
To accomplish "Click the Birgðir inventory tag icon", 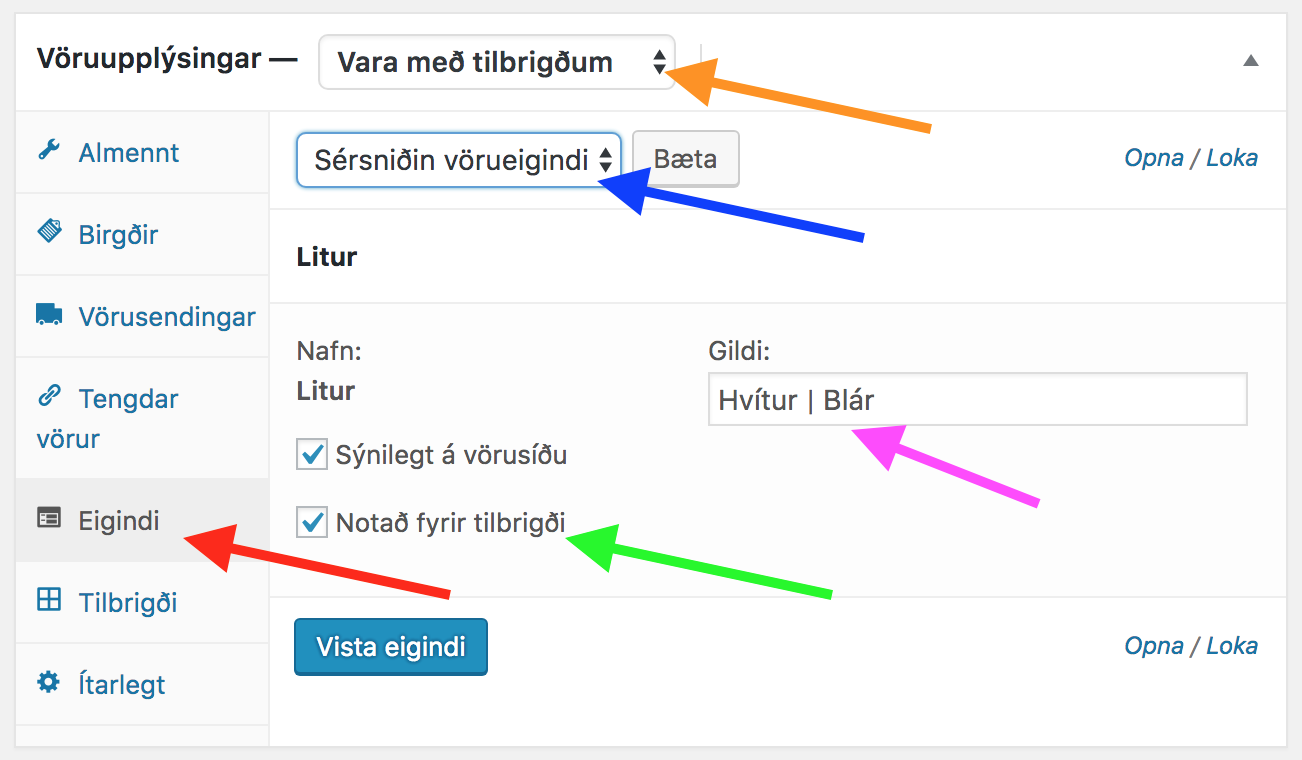I will pos(48,233).
